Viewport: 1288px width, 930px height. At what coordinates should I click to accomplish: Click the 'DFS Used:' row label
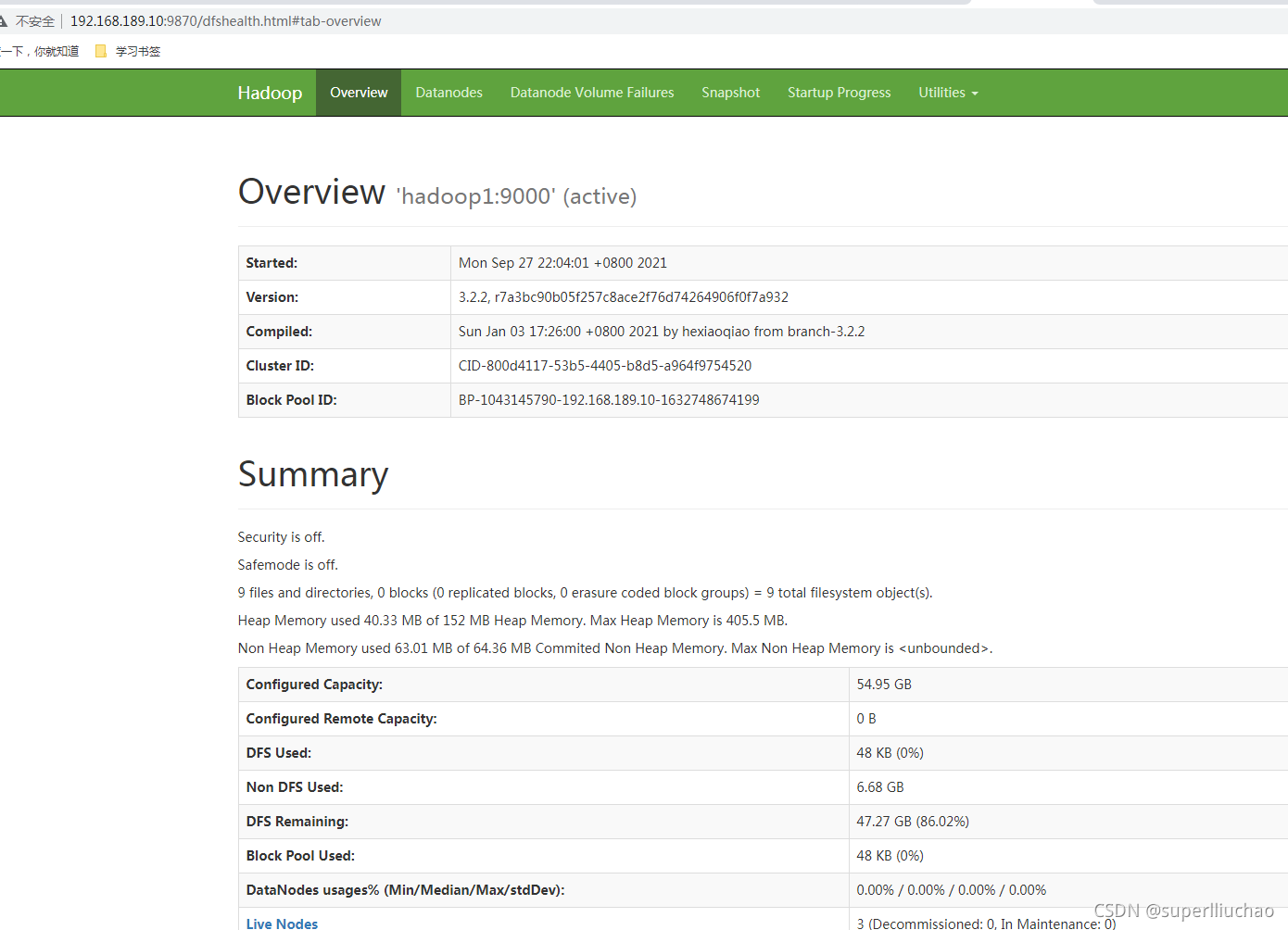click(x=279, y=753)
